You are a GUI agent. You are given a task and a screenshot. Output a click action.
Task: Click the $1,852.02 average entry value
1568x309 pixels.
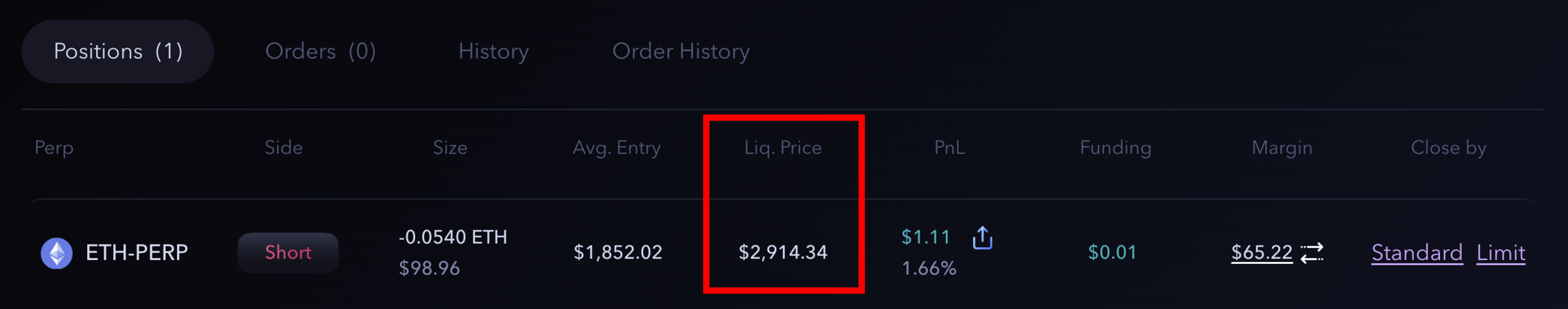tap(617, 253)
